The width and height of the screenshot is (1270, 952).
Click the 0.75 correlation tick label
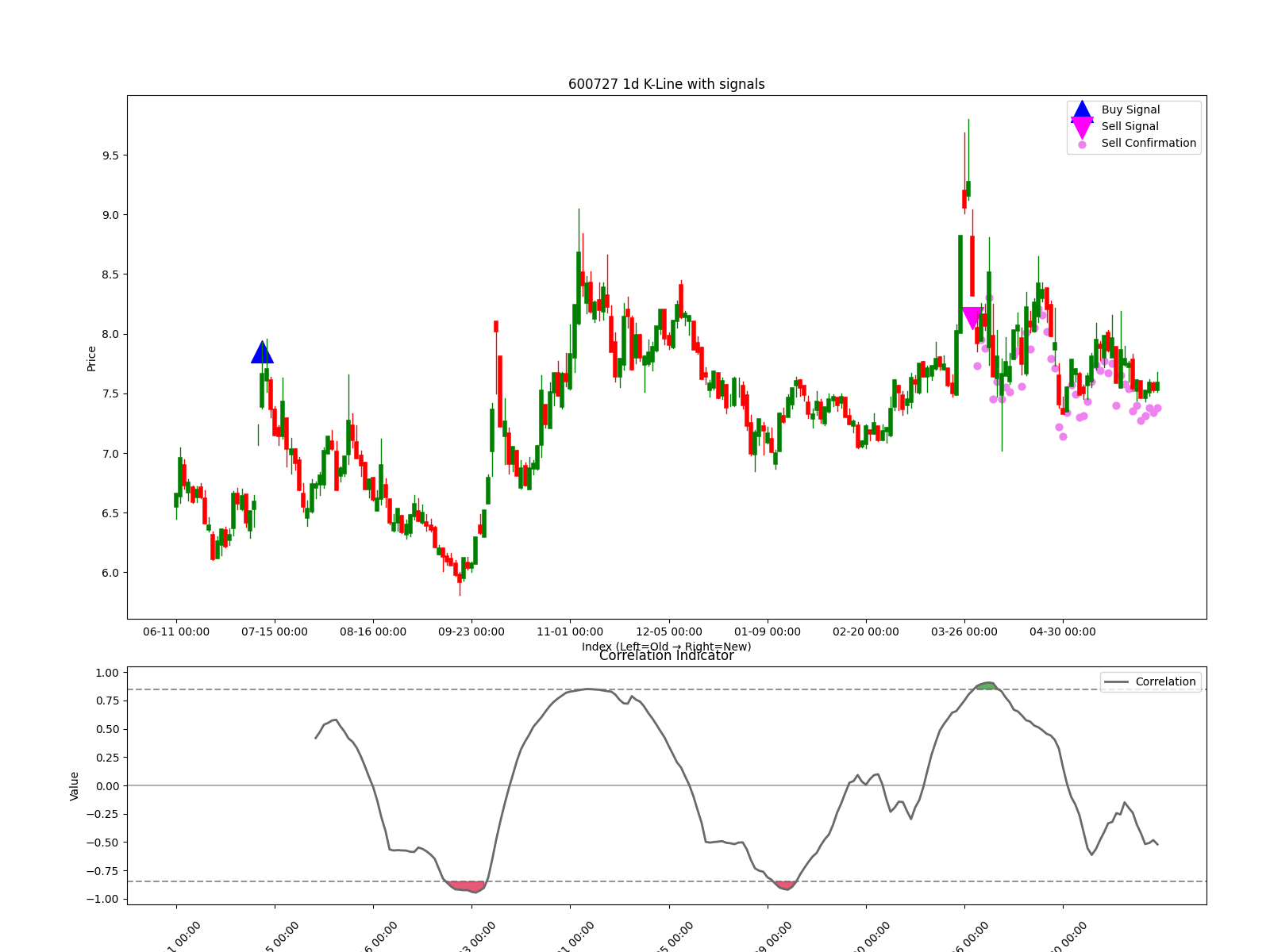[x=107, y=701]
